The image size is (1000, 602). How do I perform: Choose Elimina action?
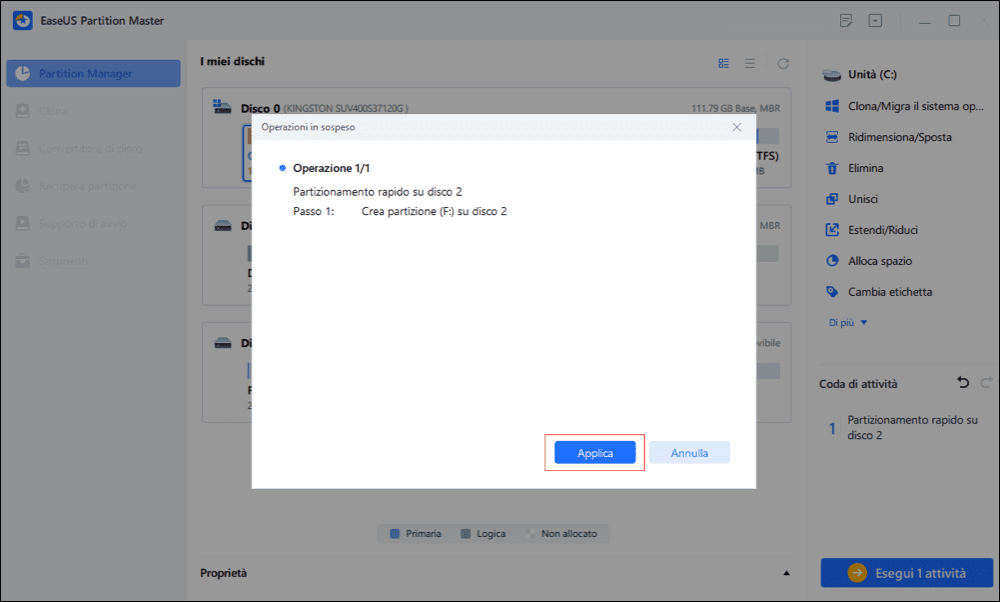[x=865, y=168]
